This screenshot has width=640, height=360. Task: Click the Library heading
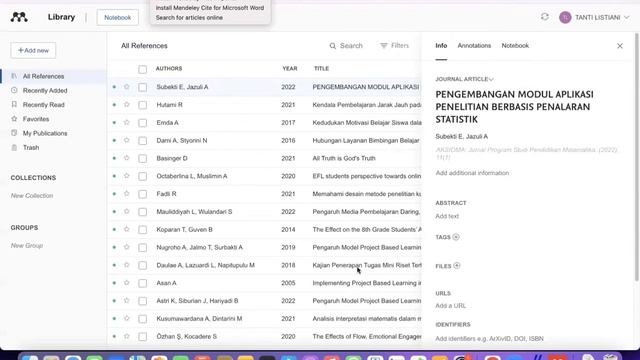pos(61,17)
